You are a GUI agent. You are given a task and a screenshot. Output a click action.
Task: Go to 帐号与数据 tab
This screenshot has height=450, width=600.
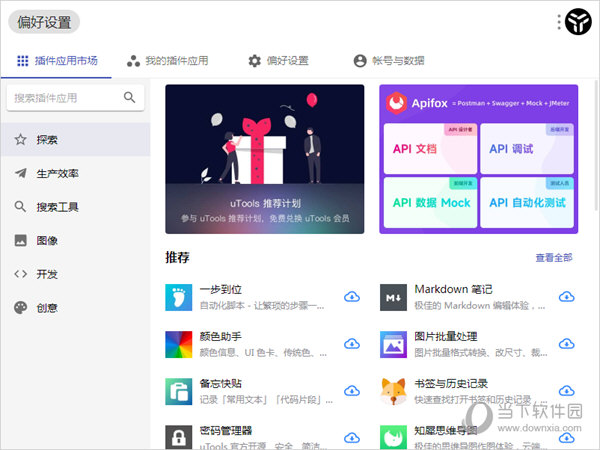pyautogui.click(x=388, y=61)
